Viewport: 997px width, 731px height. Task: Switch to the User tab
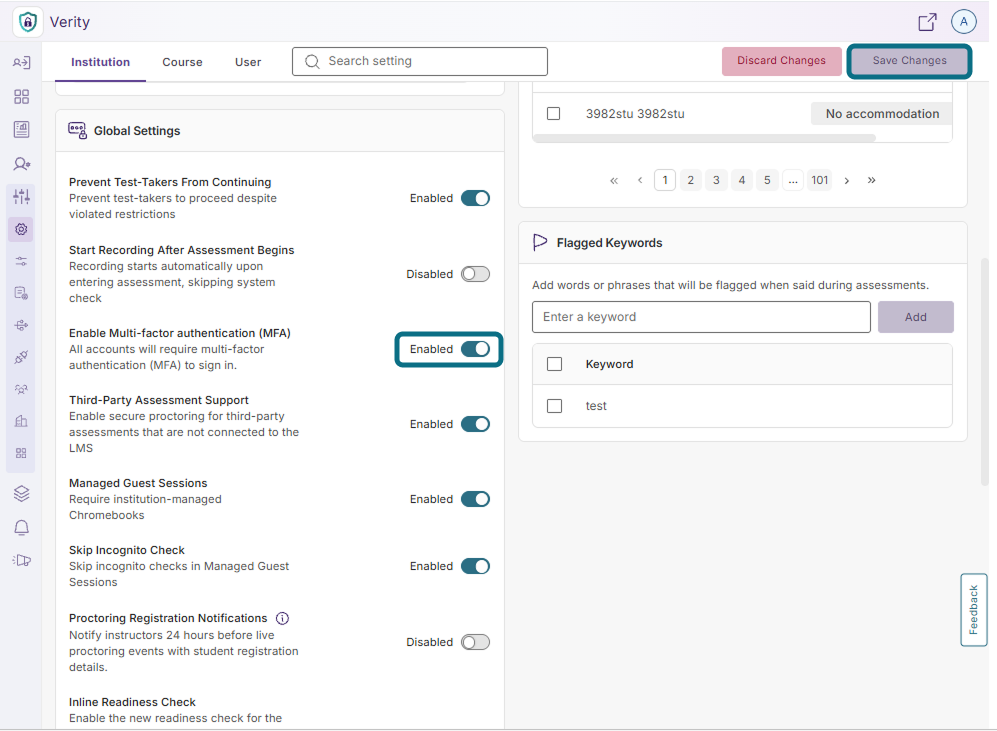248,62
